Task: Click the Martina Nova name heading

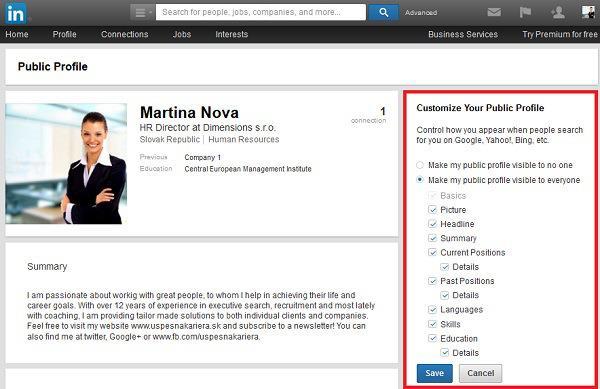Action: point(189,113)
